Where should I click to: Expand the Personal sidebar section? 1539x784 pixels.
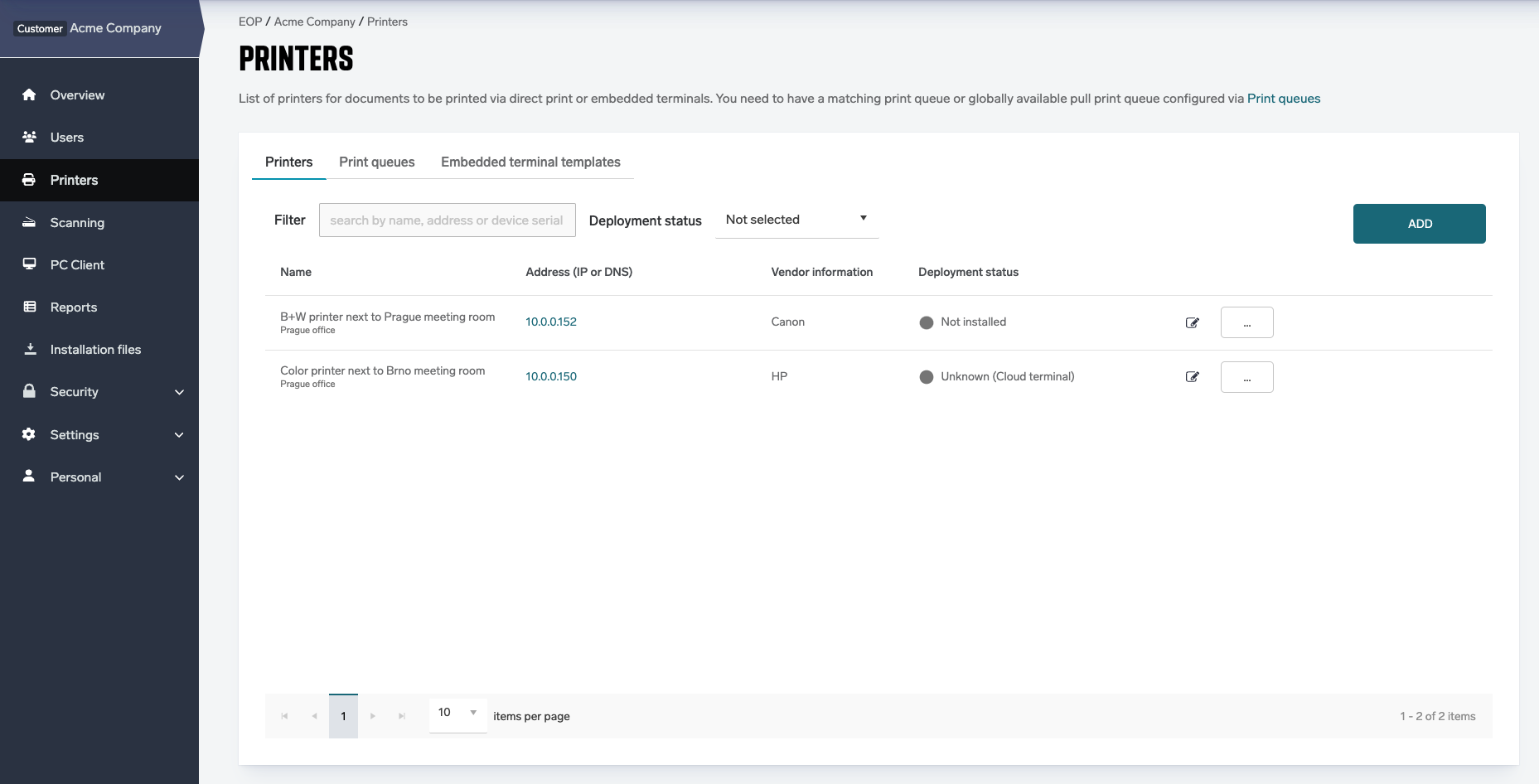coord(179,477)
